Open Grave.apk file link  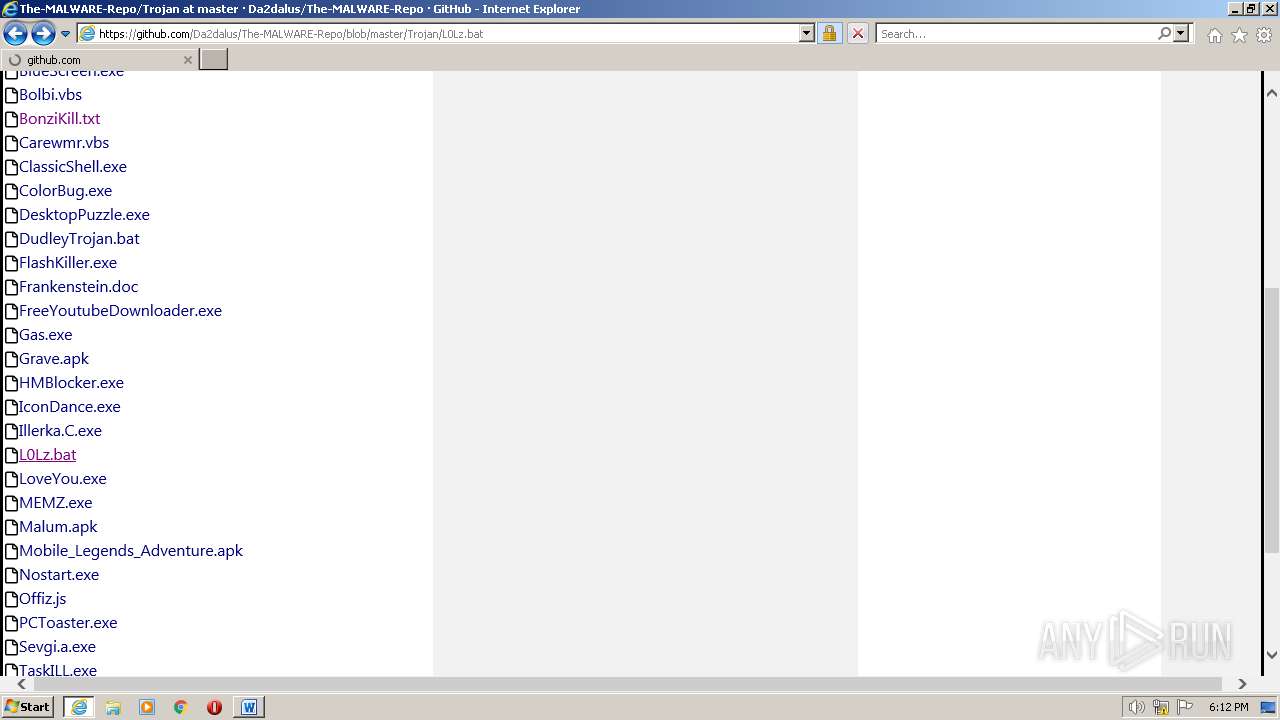click(54, 359)
